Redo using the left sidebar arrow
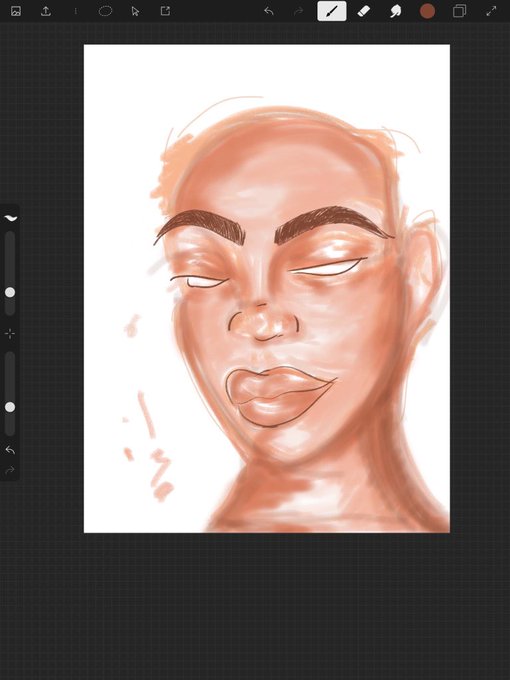 [10, 470]
